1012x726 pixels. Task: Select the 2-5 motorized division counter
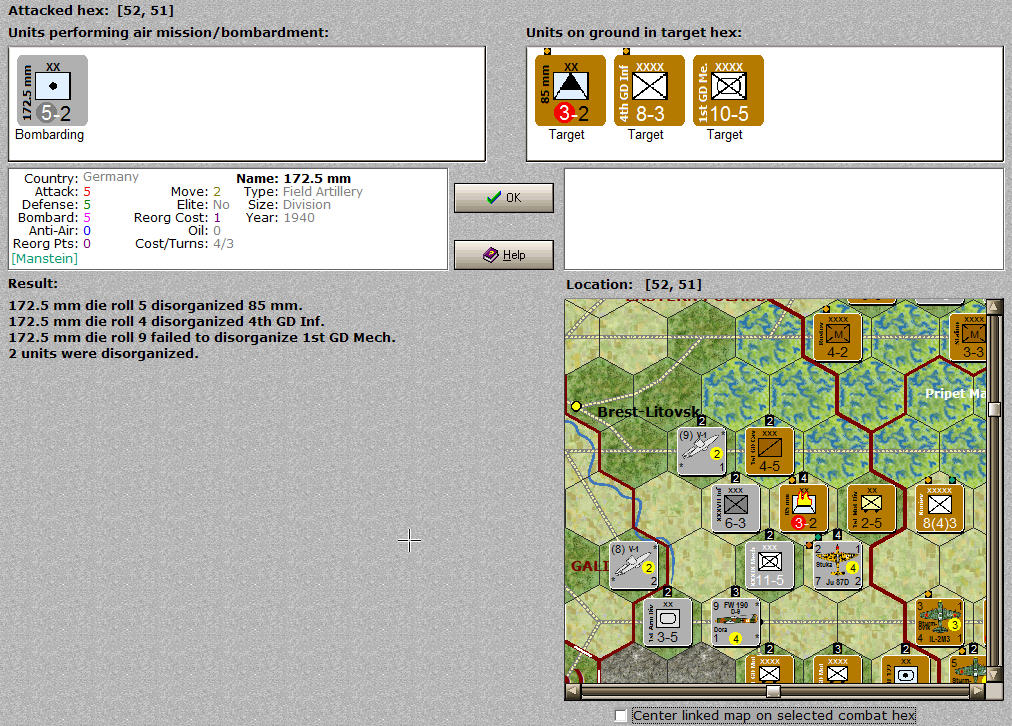[871, 508]
